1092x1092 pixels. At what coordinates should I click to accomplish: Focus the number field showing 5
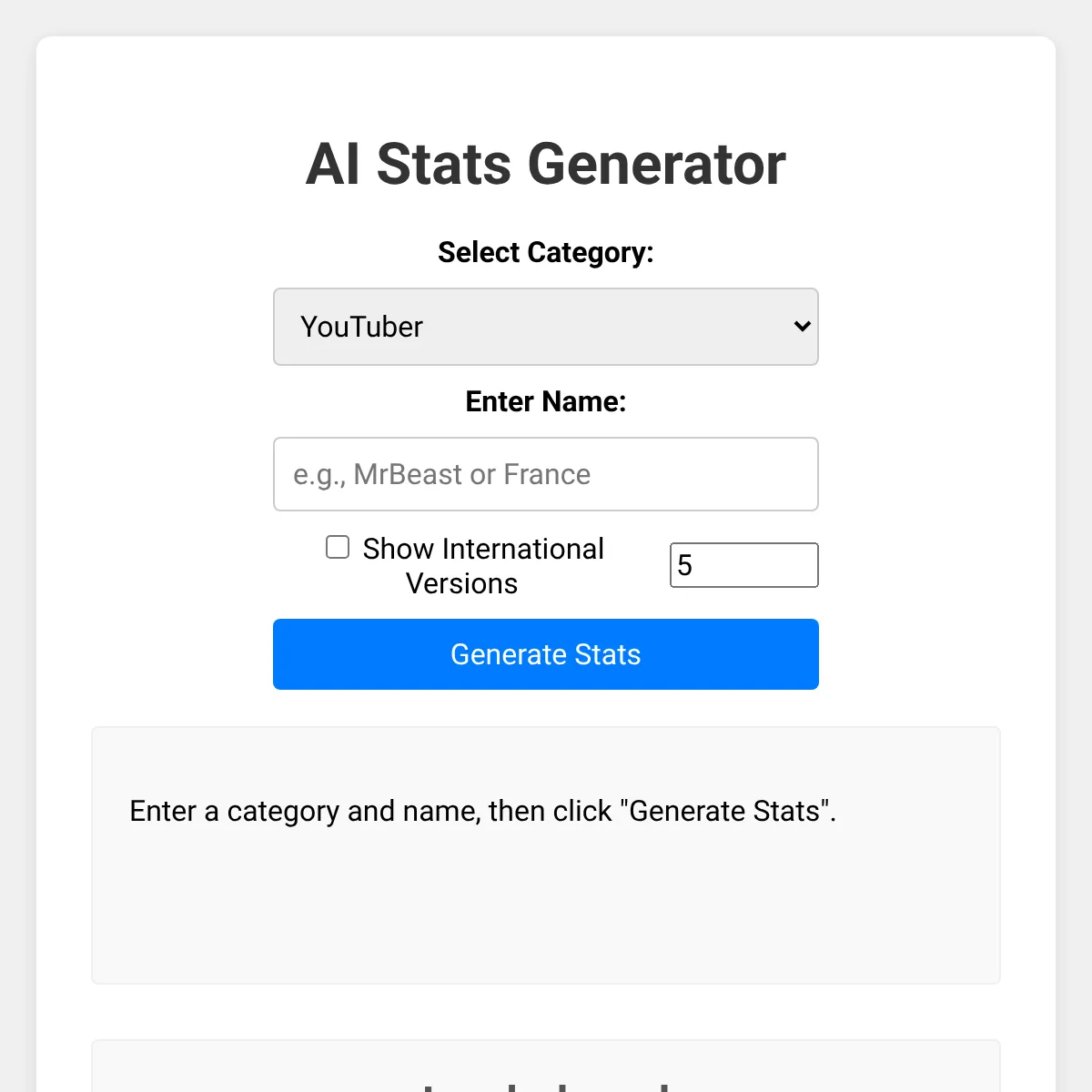point(744,565)
